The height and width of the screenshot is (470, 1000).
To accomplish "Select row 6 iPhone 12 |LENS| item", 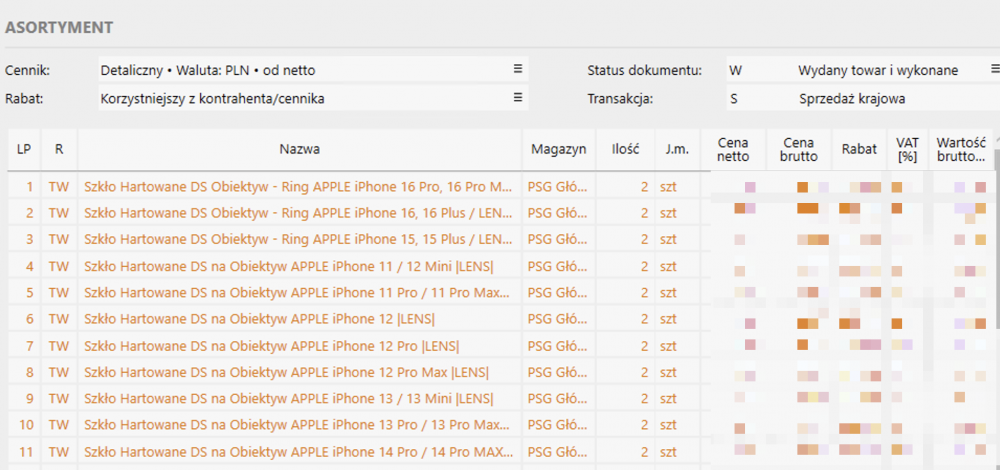I will pos(260,319).
